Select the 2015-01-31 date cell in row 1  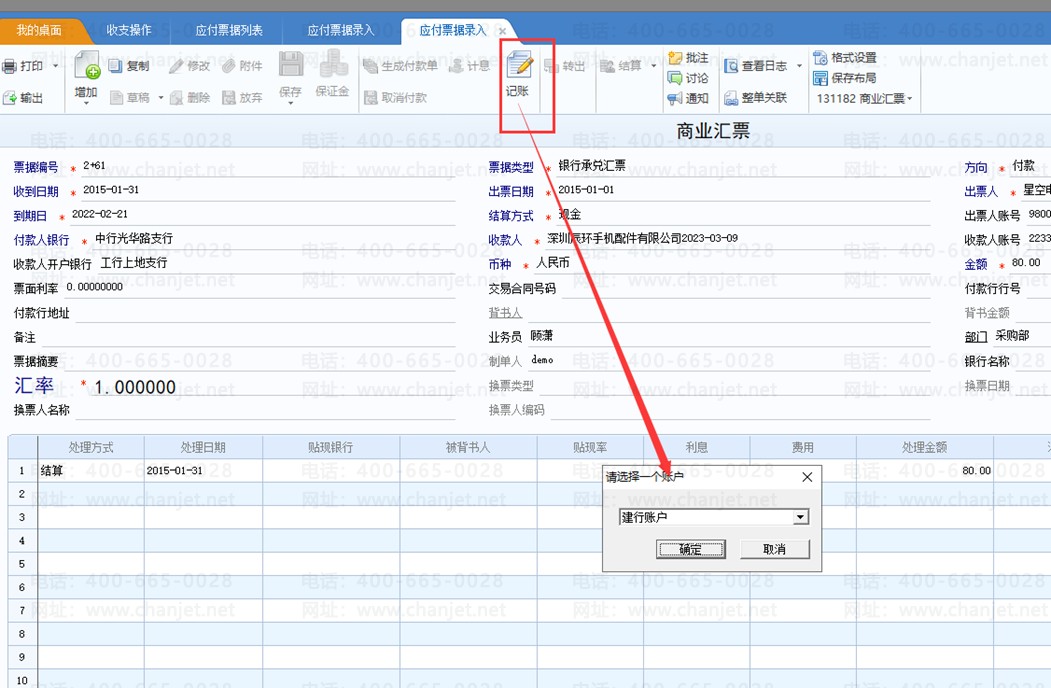[x=203, y=470]
